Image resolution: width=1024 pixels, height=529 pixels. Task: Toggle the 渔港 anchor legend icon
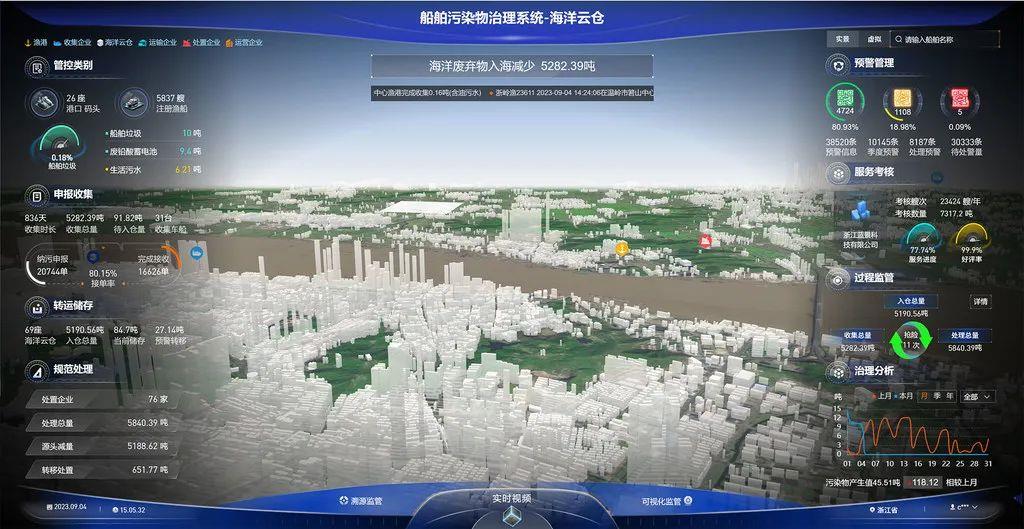(28, 42)
